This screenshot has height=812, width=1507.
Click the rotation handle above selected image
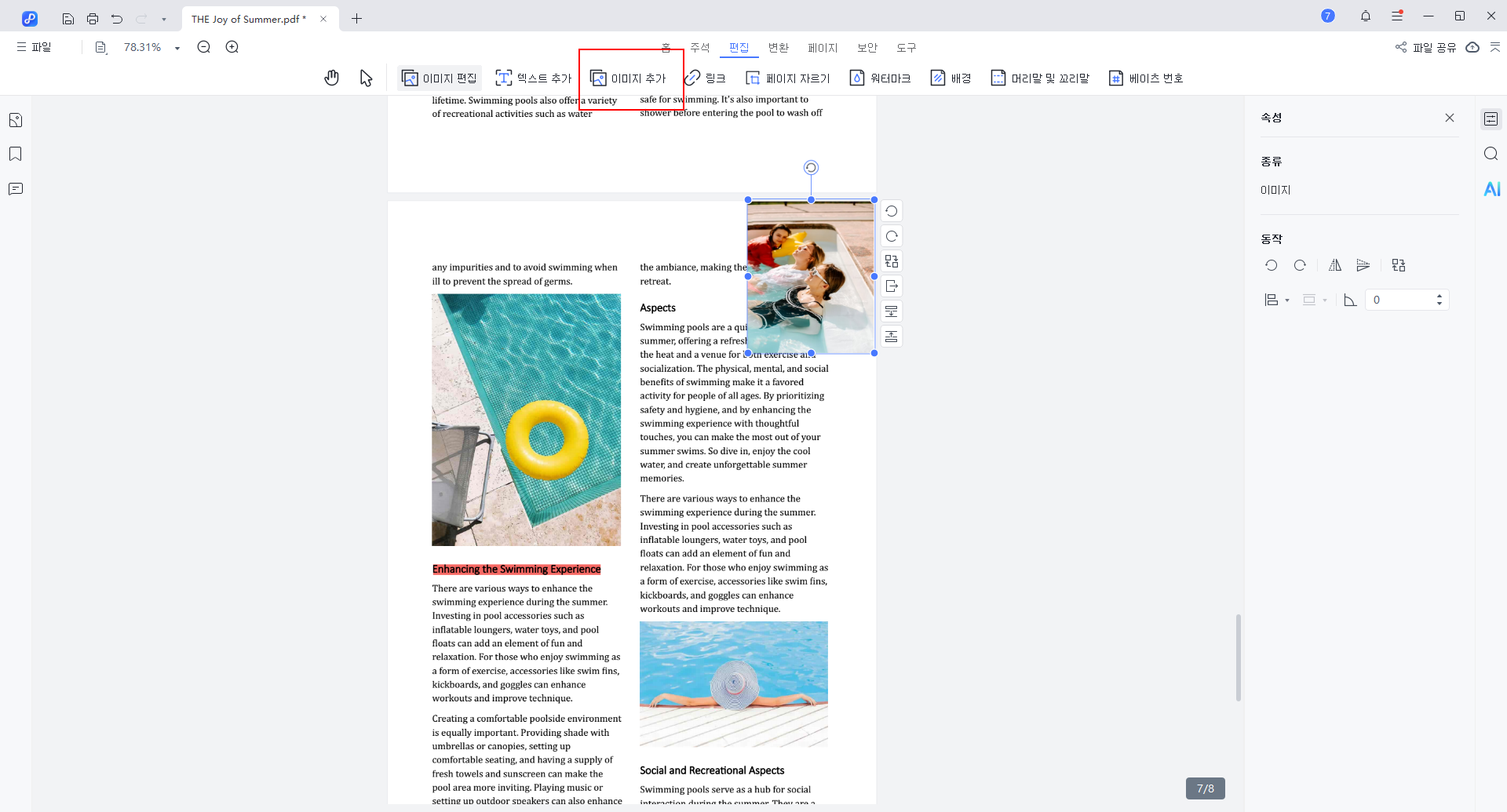(x=812, y=167)
